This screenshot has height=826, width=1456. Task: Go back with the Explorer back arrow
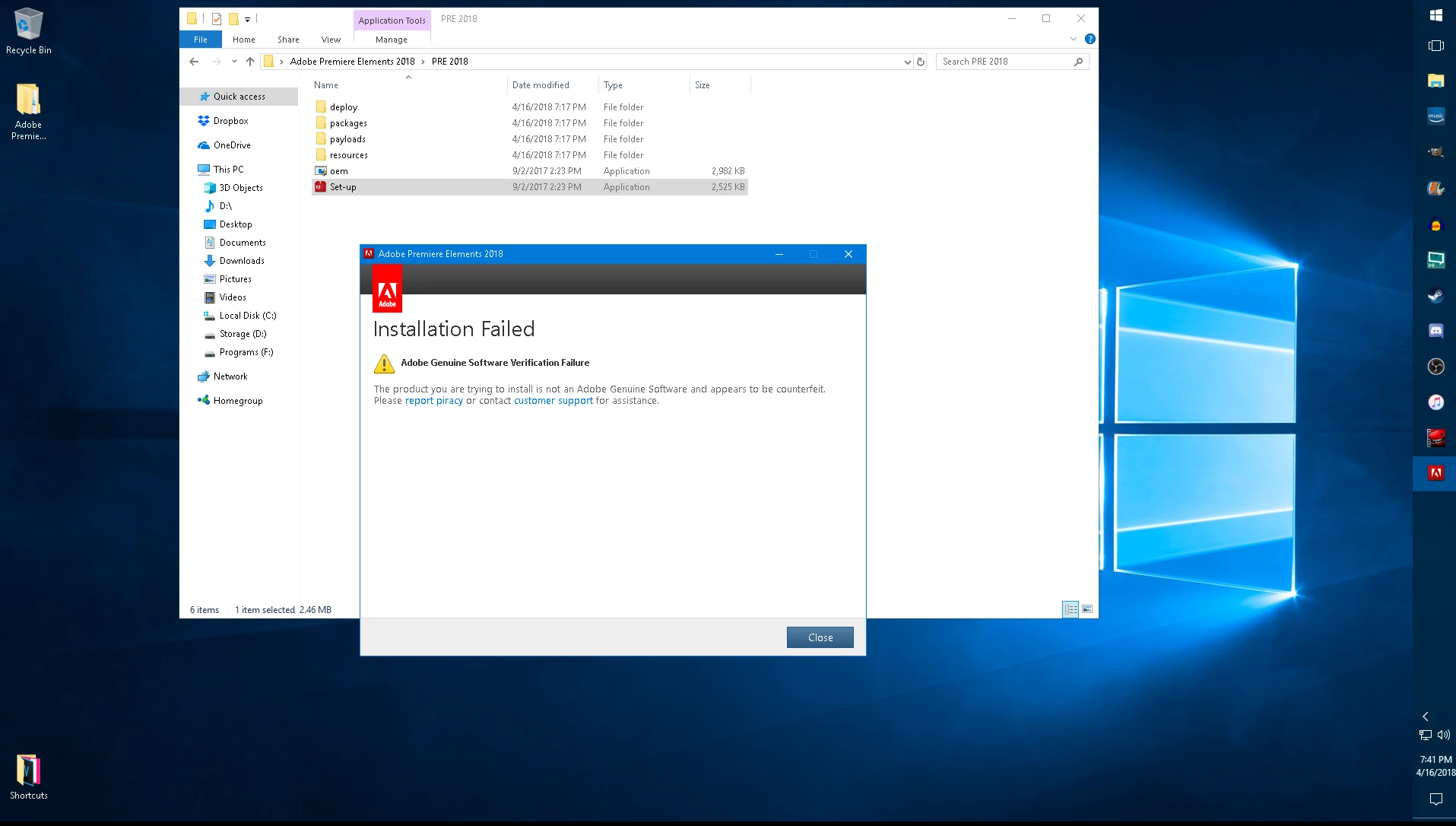tap(194, 62)
